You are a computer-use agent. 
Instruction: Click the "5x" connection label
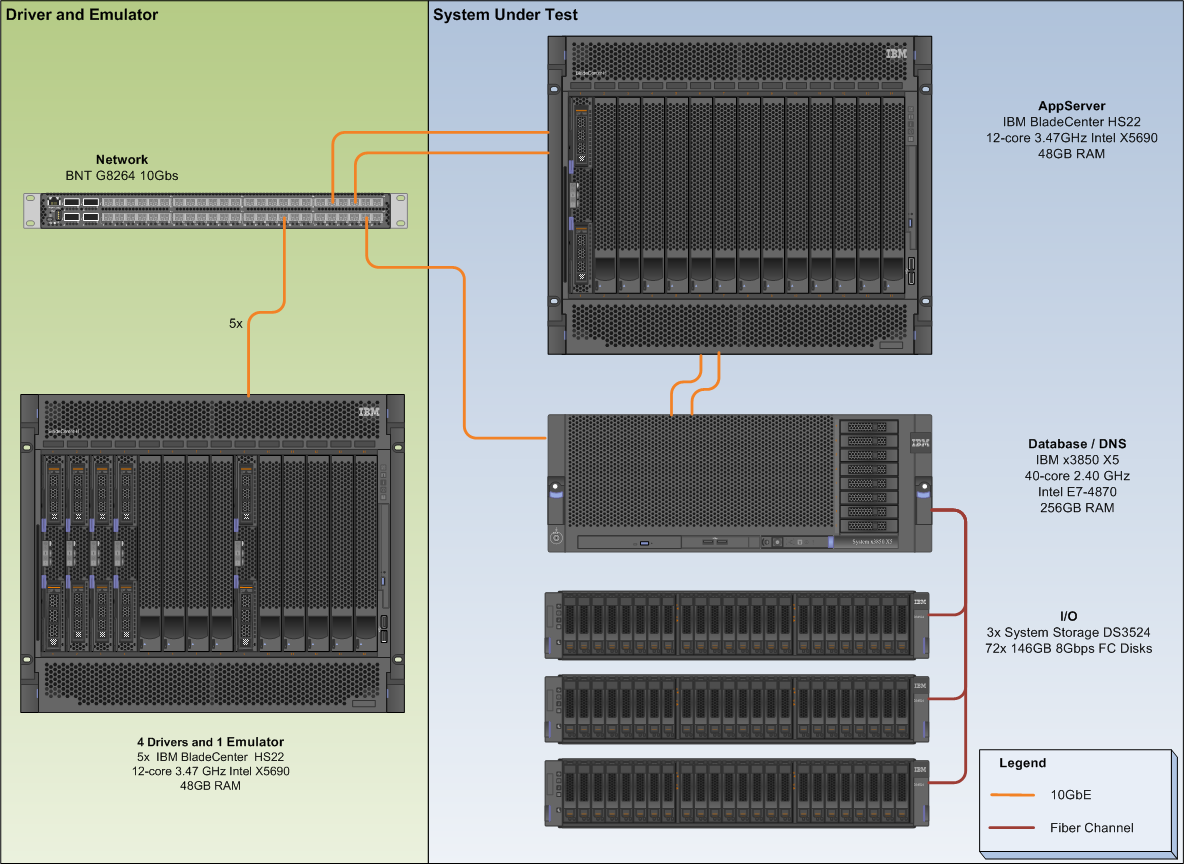pos(235,324)
